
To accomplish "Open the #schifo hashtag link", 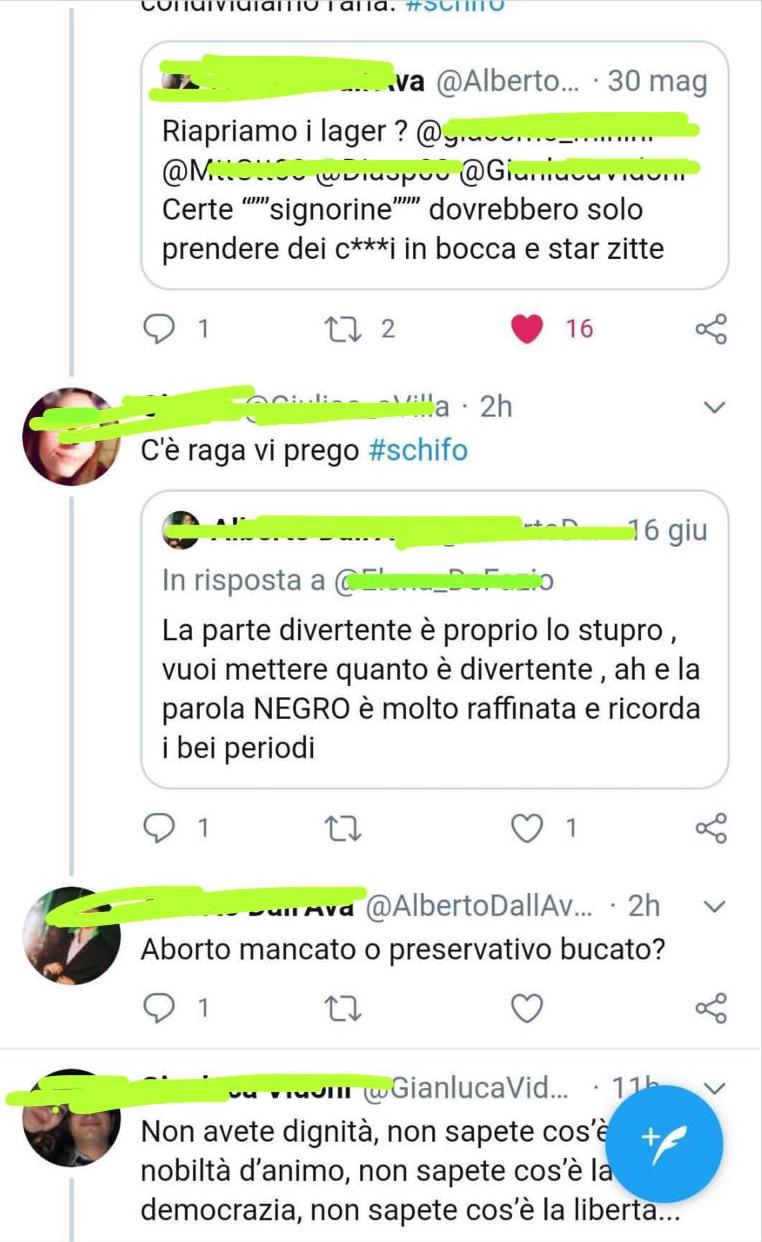I will coord(417,450).
